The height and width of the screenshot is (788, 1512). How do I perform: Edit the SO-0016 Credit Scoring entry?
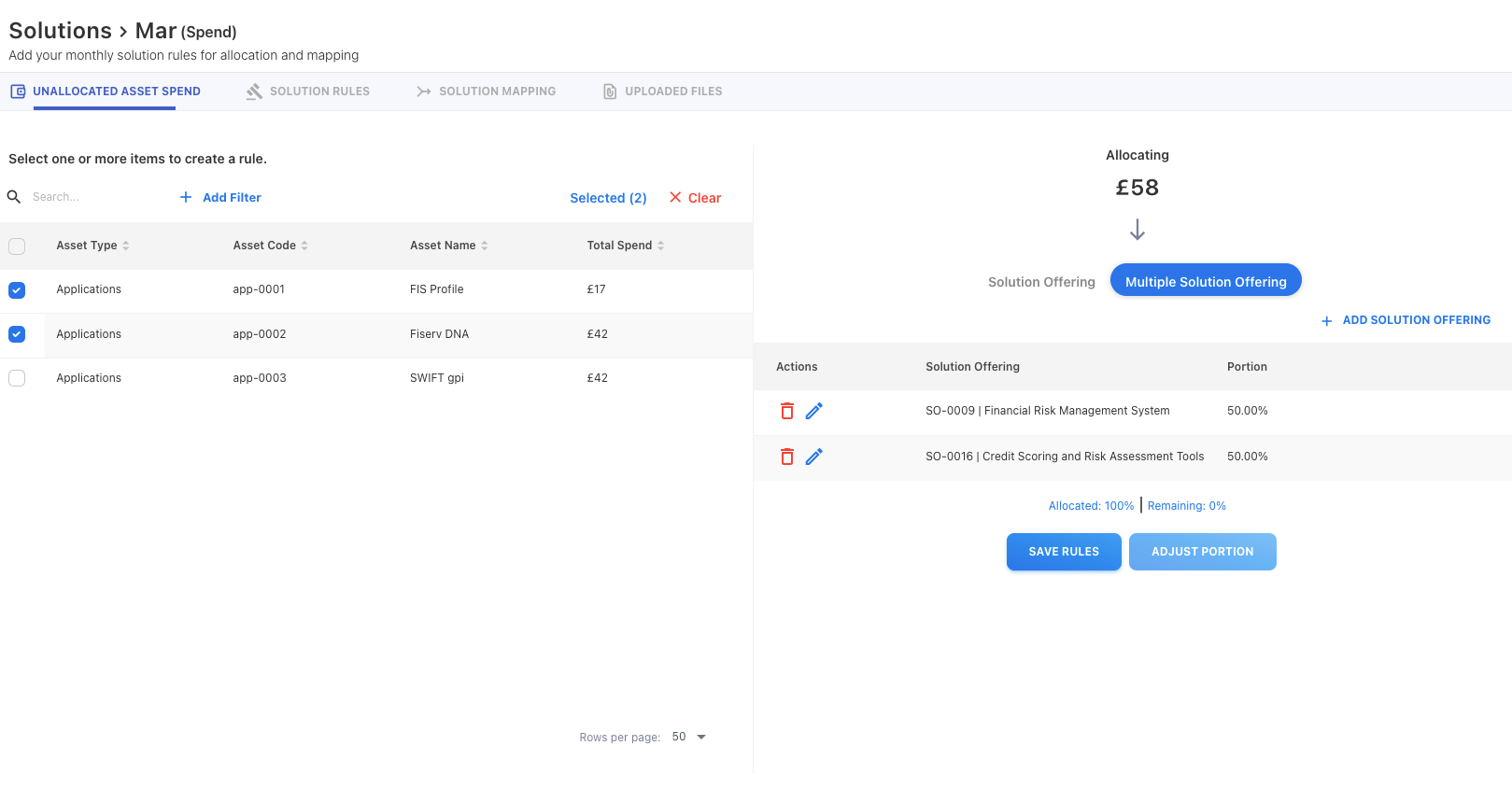(x=814, y=457)
